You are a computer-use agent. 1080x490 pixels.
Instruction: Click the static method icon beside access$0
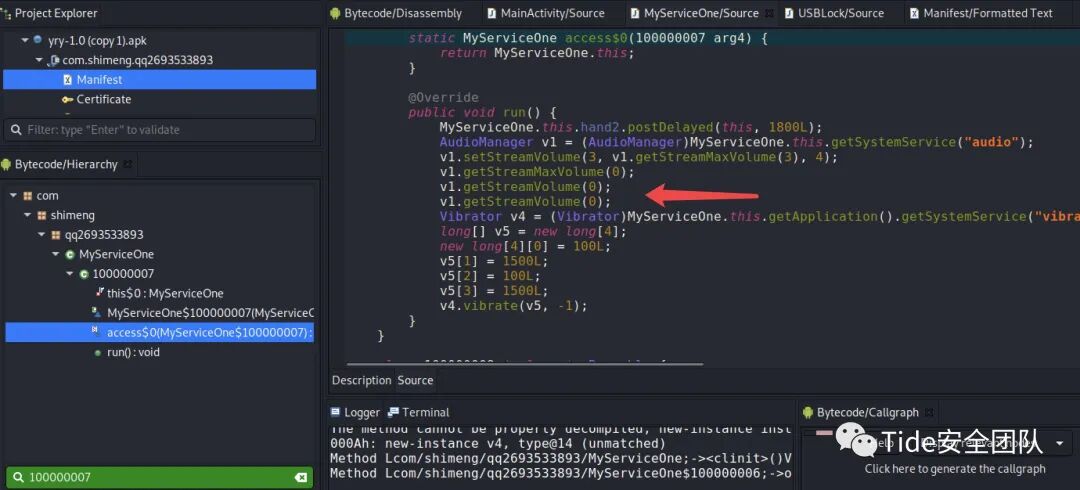click(x=96, y=332)
